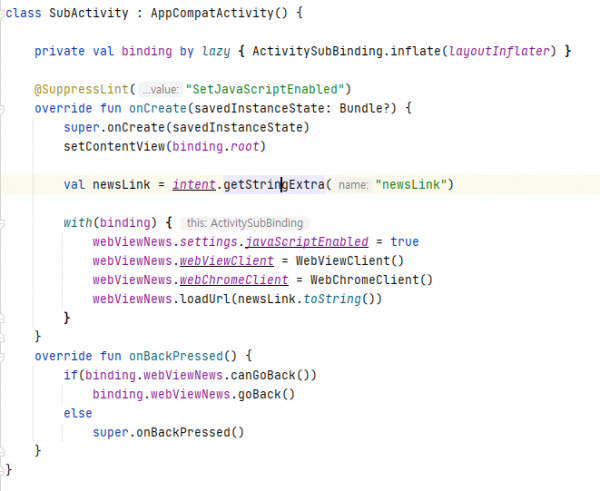The width and height of the screenshot is (600, 491).
Task: Click the with keyword
Action: tap(78, 223)
